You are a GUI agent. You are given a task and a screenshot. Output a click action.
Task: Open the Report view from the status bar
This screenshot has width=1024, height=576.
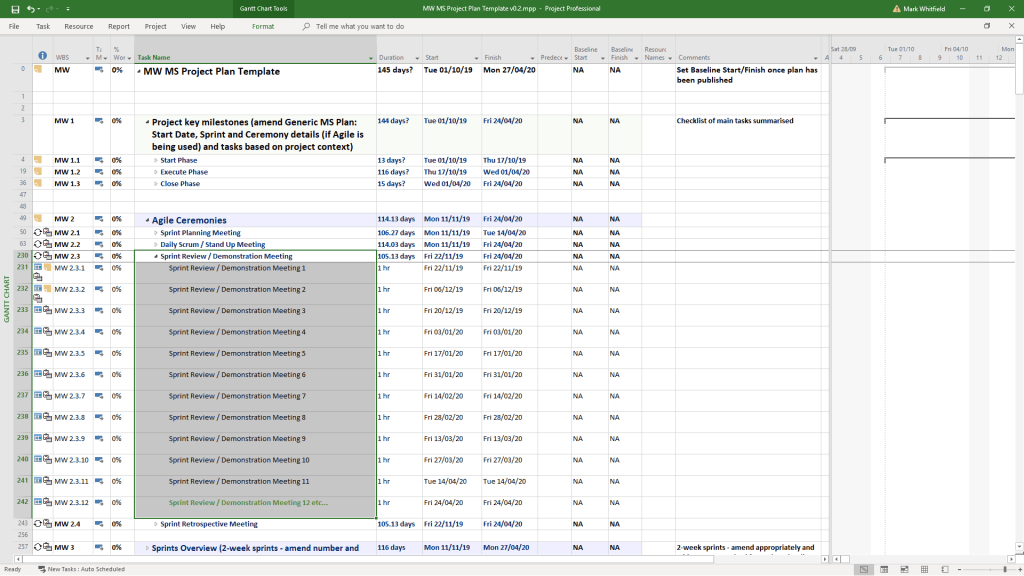[x=944, y=569]
